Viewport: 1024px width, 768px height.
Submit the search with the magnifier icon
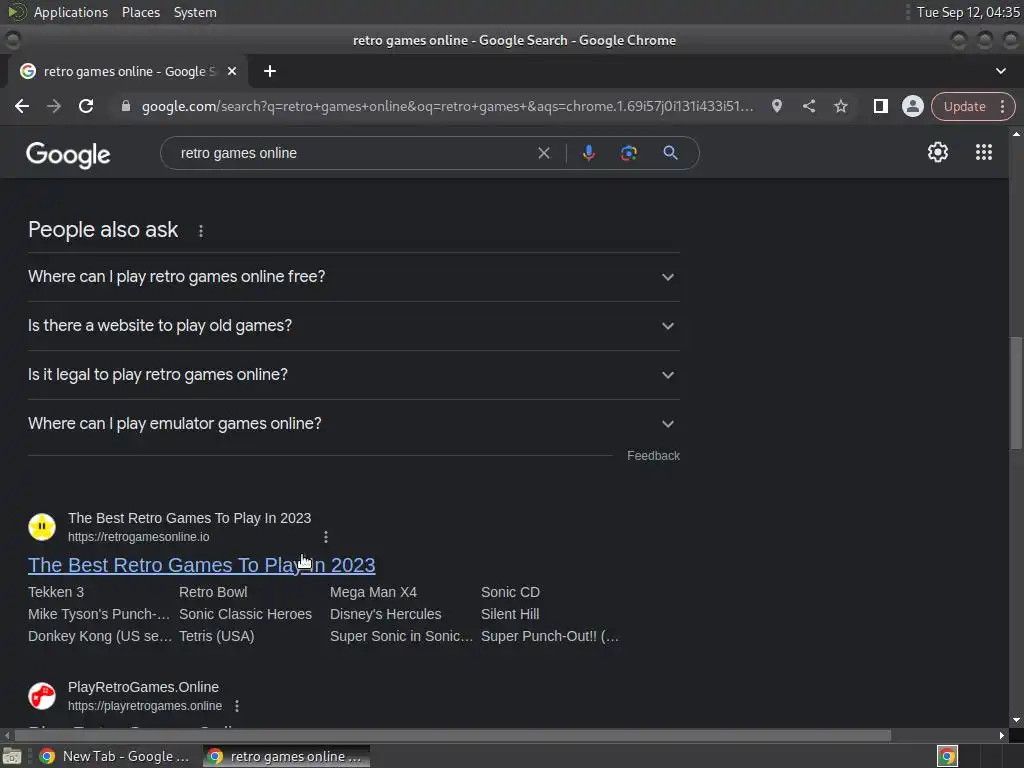(671, 153)
